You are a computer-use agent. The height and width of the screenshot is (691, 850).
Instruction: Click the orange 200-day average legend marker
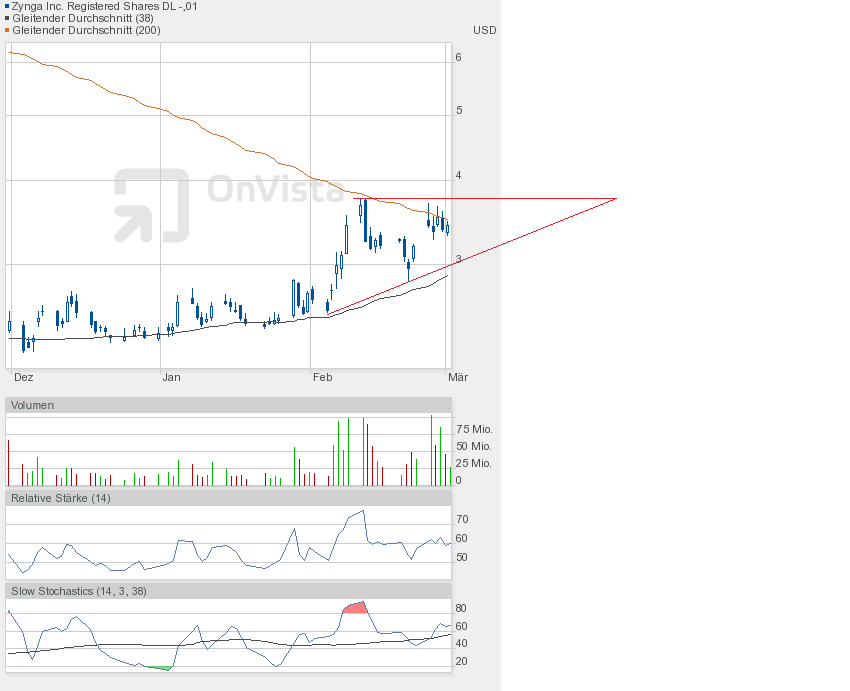tap(8, 30)
